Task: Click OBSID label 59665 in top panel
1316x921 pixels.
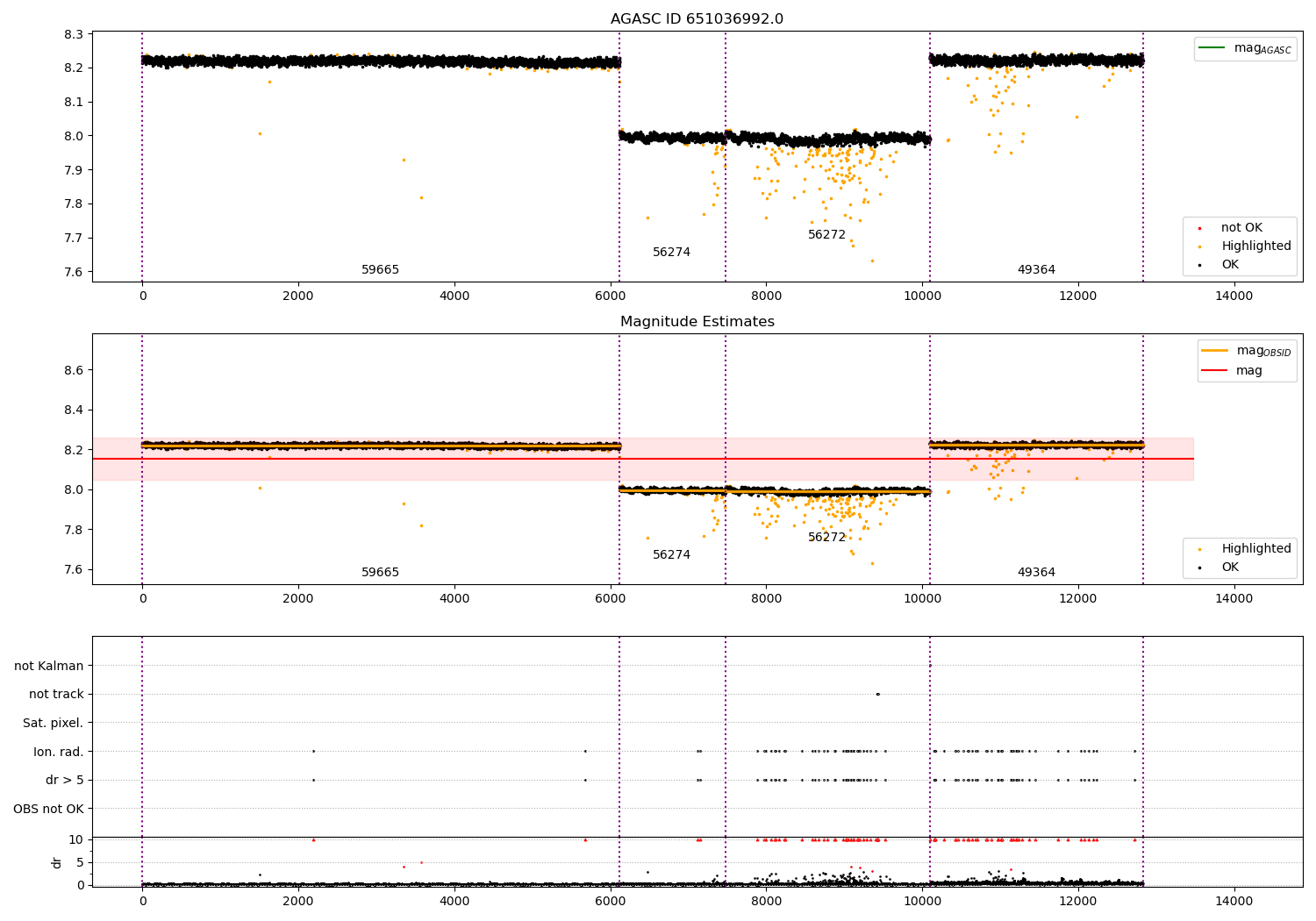Action: [x=380, y=269]
